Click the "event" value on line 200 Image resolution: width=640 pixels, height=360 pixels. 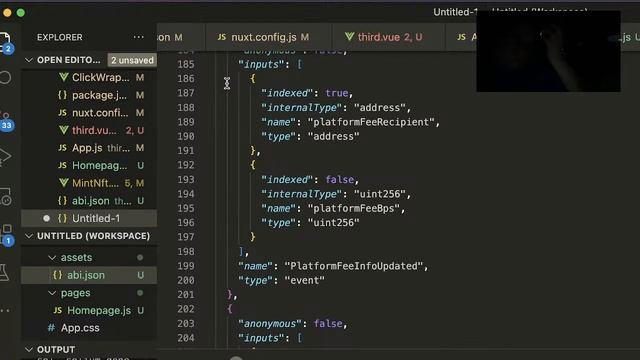304,280
